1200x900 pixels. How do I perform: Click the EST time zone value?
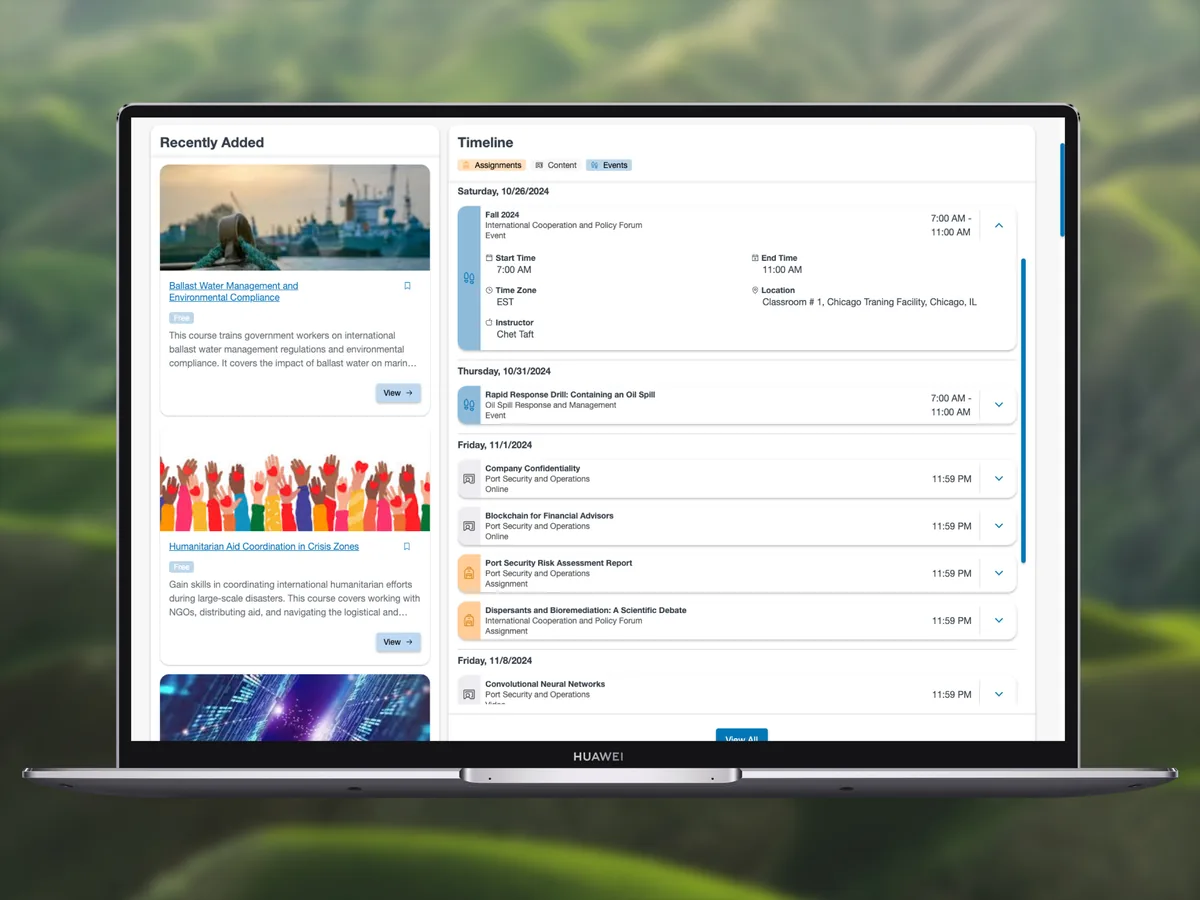click(505, 302)
